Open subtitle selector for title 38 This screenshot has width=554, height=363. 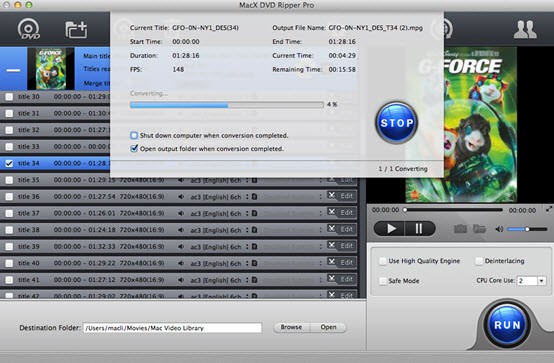tap(320, 230)
